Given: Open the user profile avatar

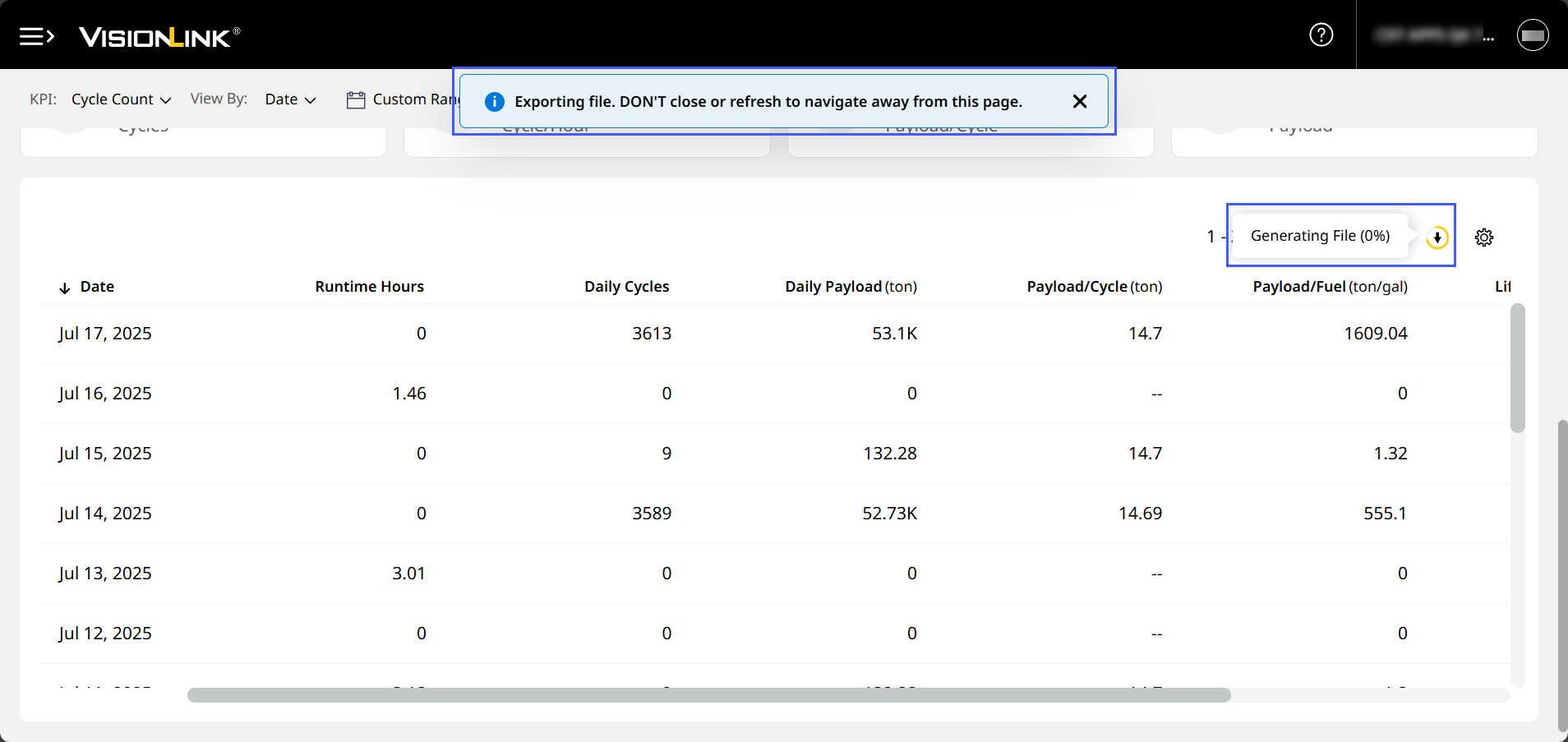Looking at the screenshot, I should point(1532,35).
